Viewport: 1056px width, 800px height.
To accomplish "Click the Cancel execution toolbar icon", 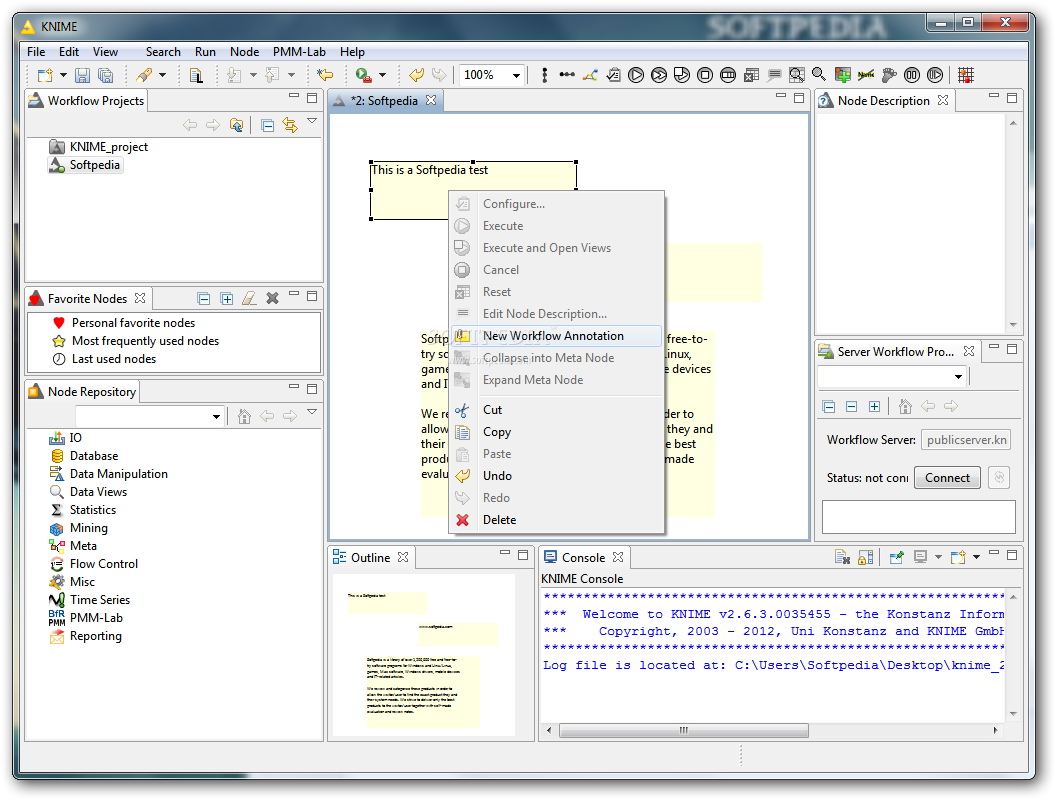I will 705,75.
